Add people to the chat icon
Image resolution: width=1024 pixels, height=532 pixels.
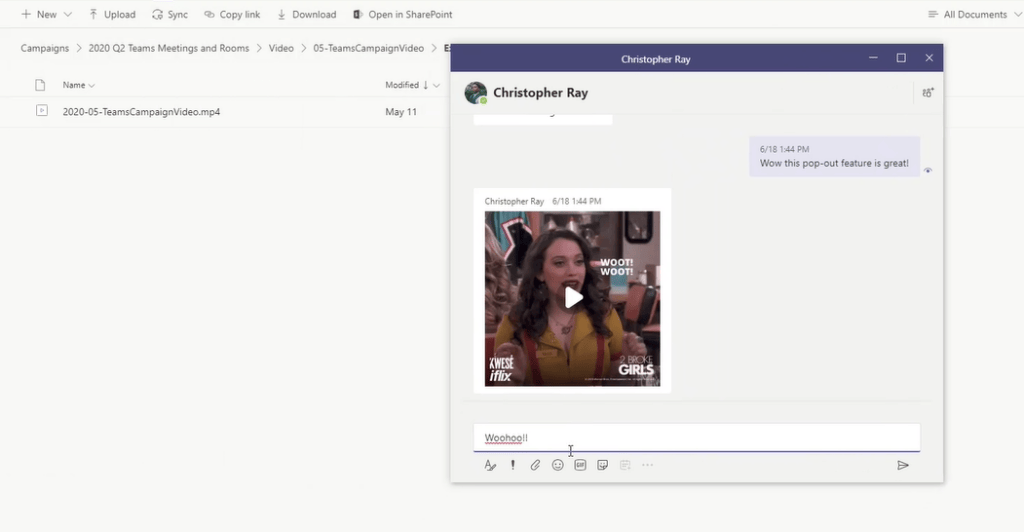928,93
